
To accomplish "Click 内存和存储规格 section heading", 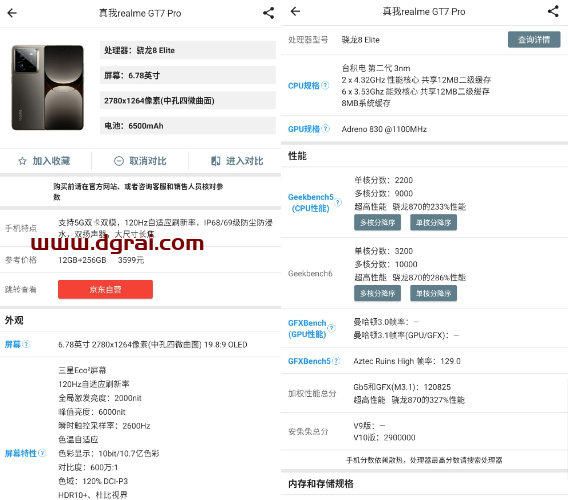I will click(x=321, y=484).
